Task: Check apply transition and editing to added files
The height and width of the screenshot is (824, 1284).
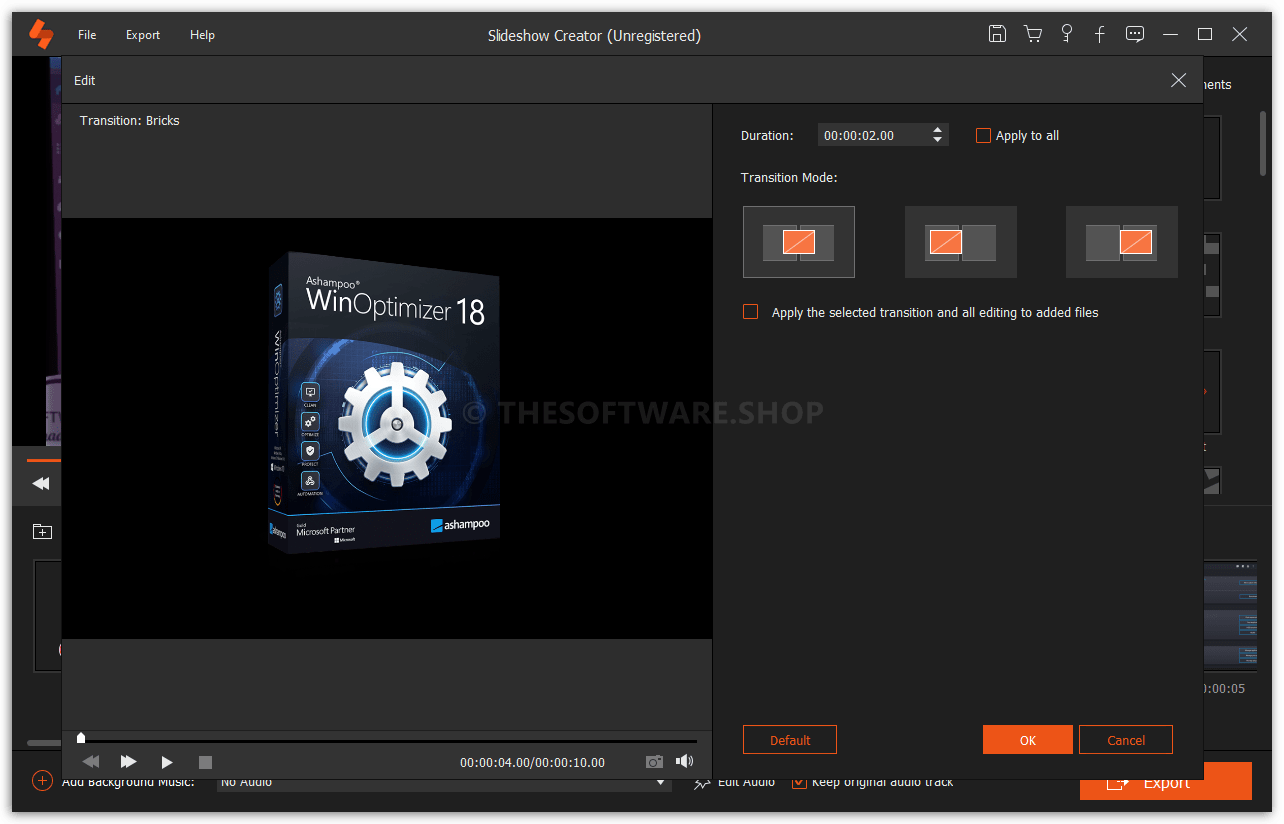Action: point(750,311)
